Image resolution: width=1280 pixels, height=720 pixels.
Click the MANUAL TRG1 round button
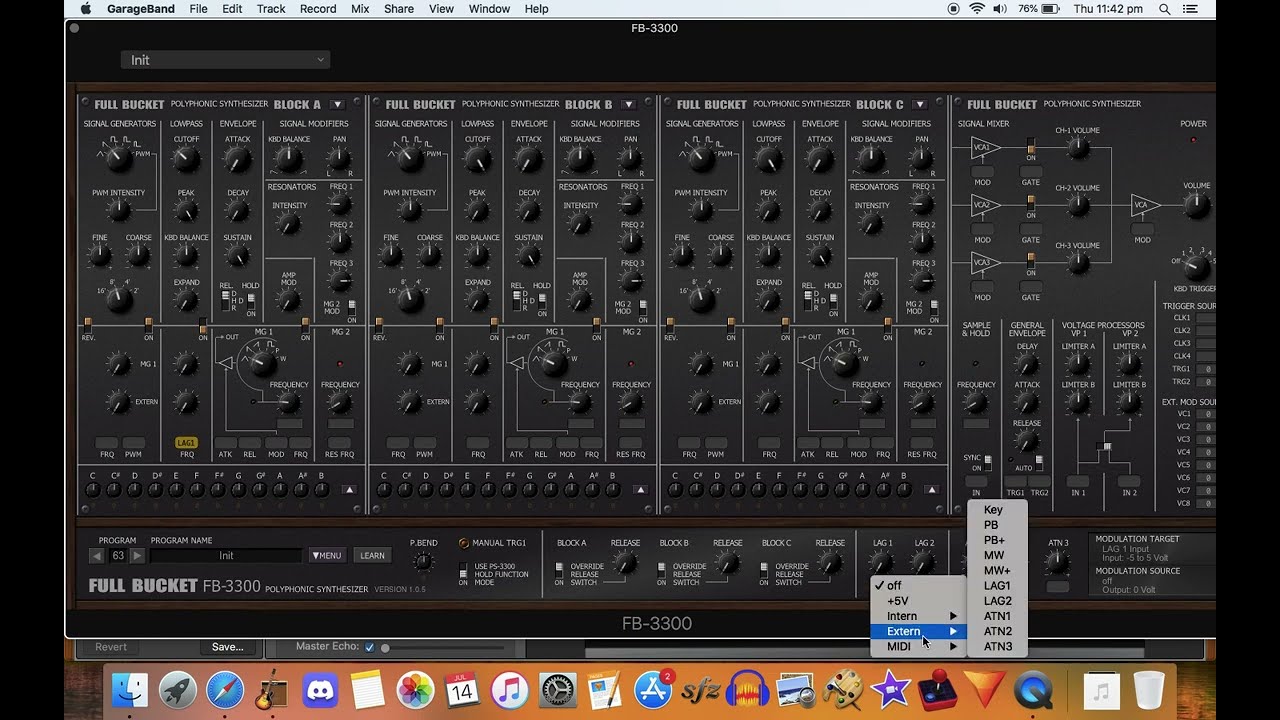[463, 543]
